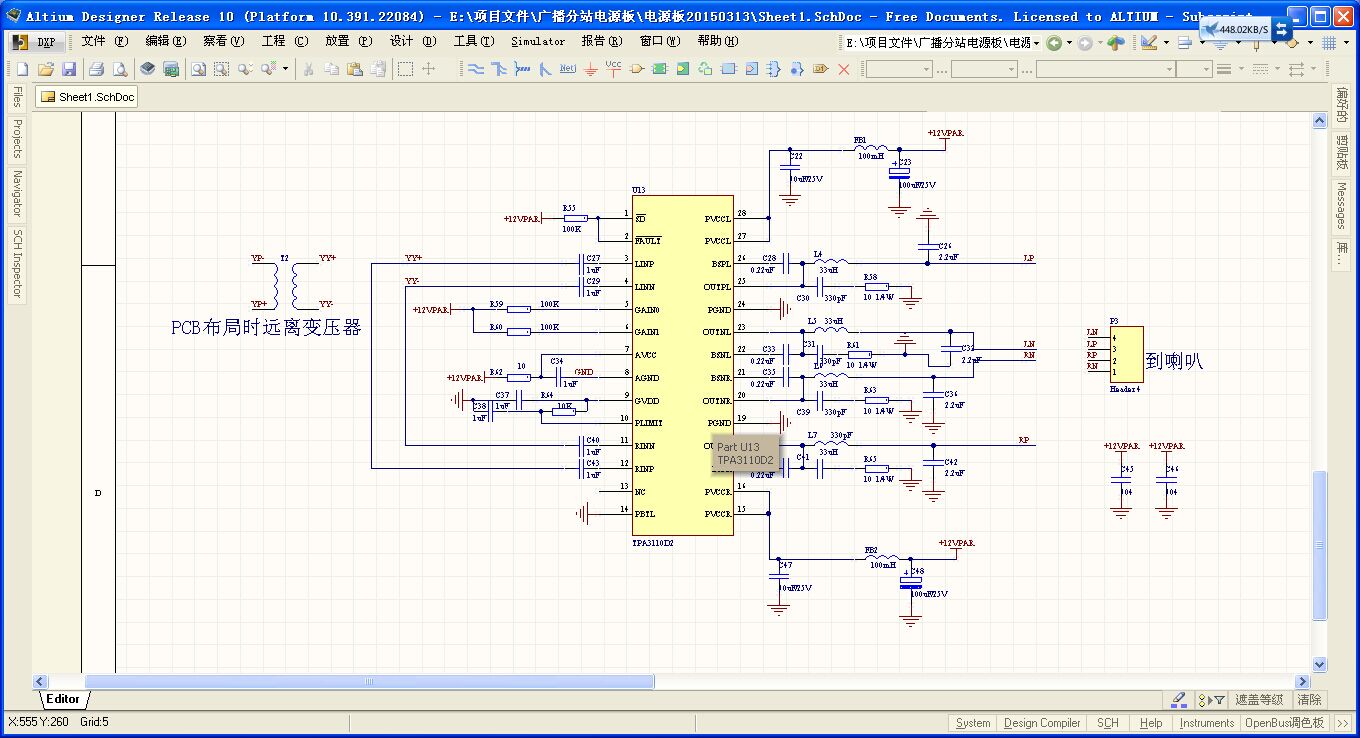1360x738 pixels.
Task: Activate the move selection crosshair tool
Action: click(x=429, y=69)
